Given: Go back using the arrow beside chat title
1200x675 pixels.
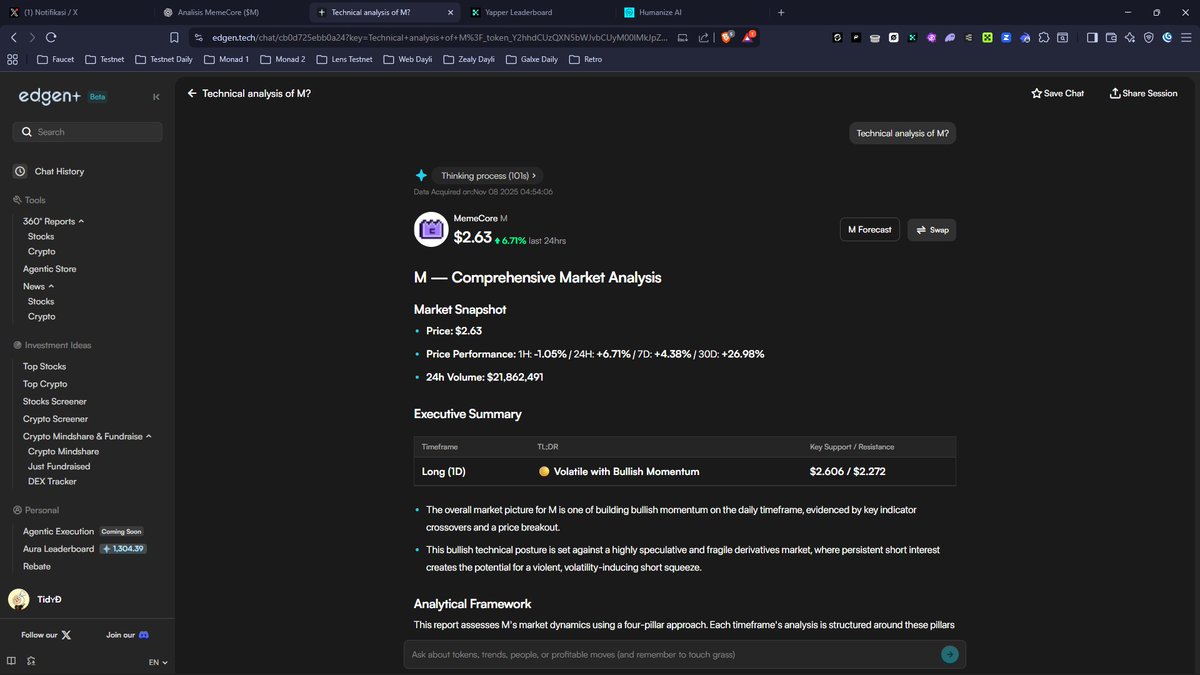Looking at the screenshot, I should [x=192, y=93].
